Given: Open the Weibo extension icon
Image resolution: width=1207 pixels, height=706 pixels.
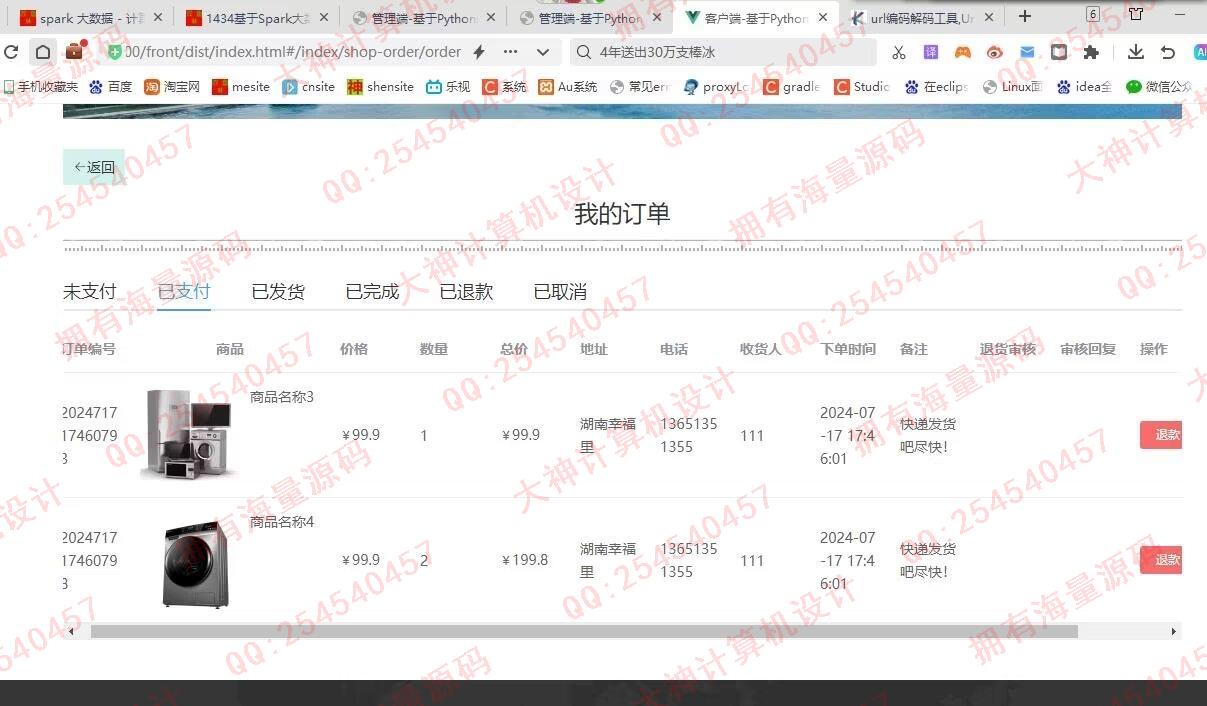Looking at the screenshot, I should (x=995, y=52).
